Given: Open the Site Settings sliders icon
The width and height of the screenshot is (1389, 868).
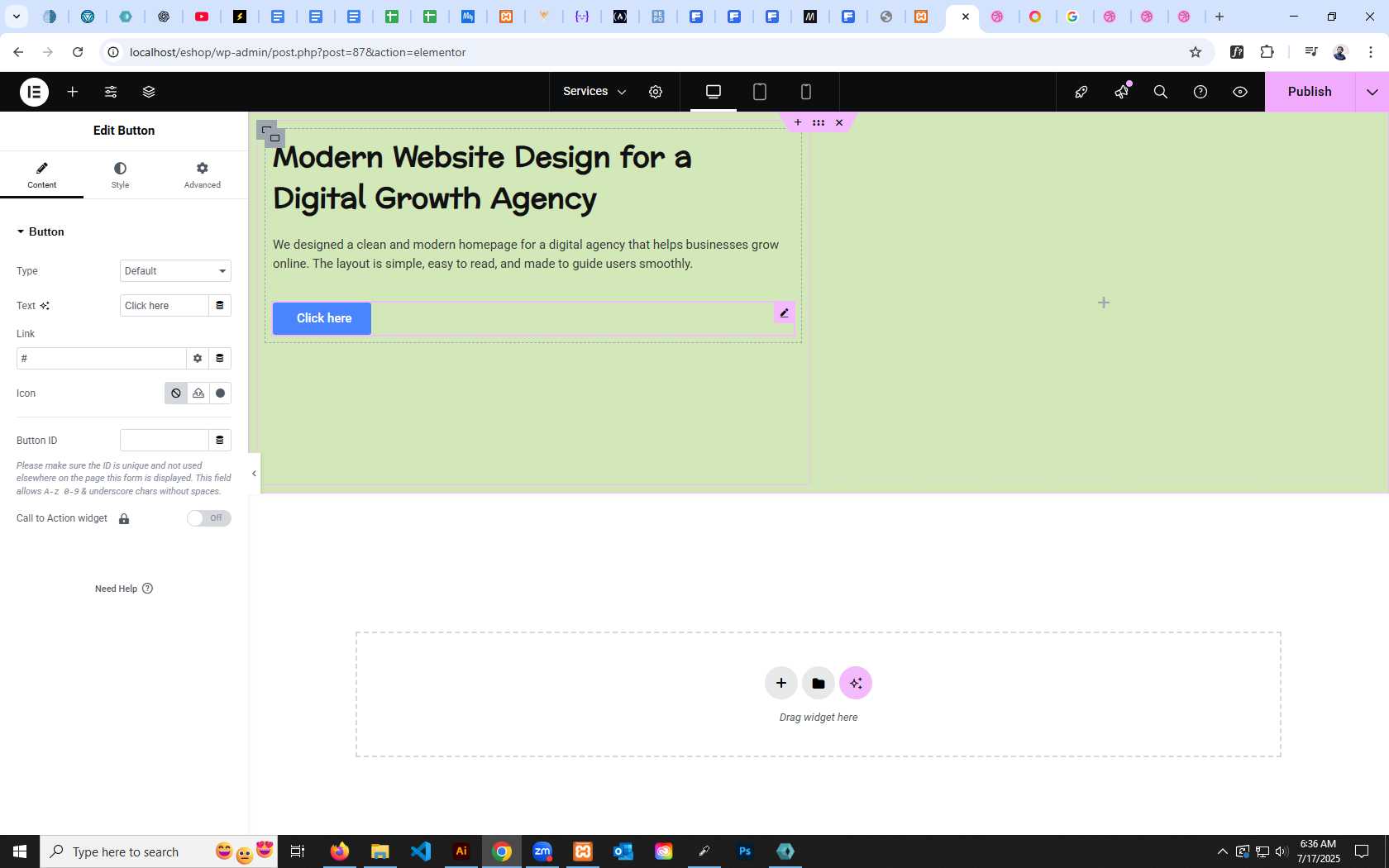Looking at the screenshot, I should 111,92.
